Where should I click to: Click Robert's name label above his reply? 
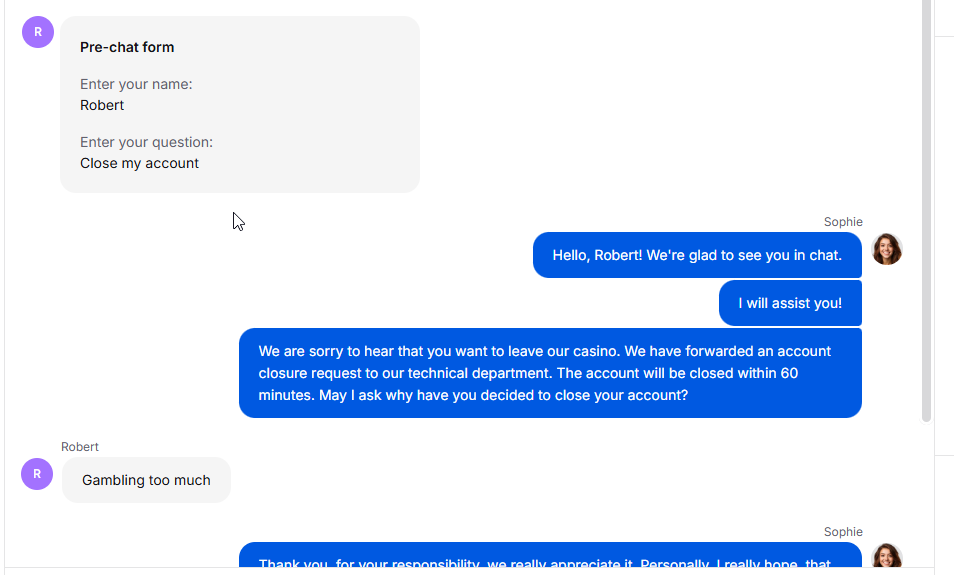pyautogui.click(x=80, y=447)
